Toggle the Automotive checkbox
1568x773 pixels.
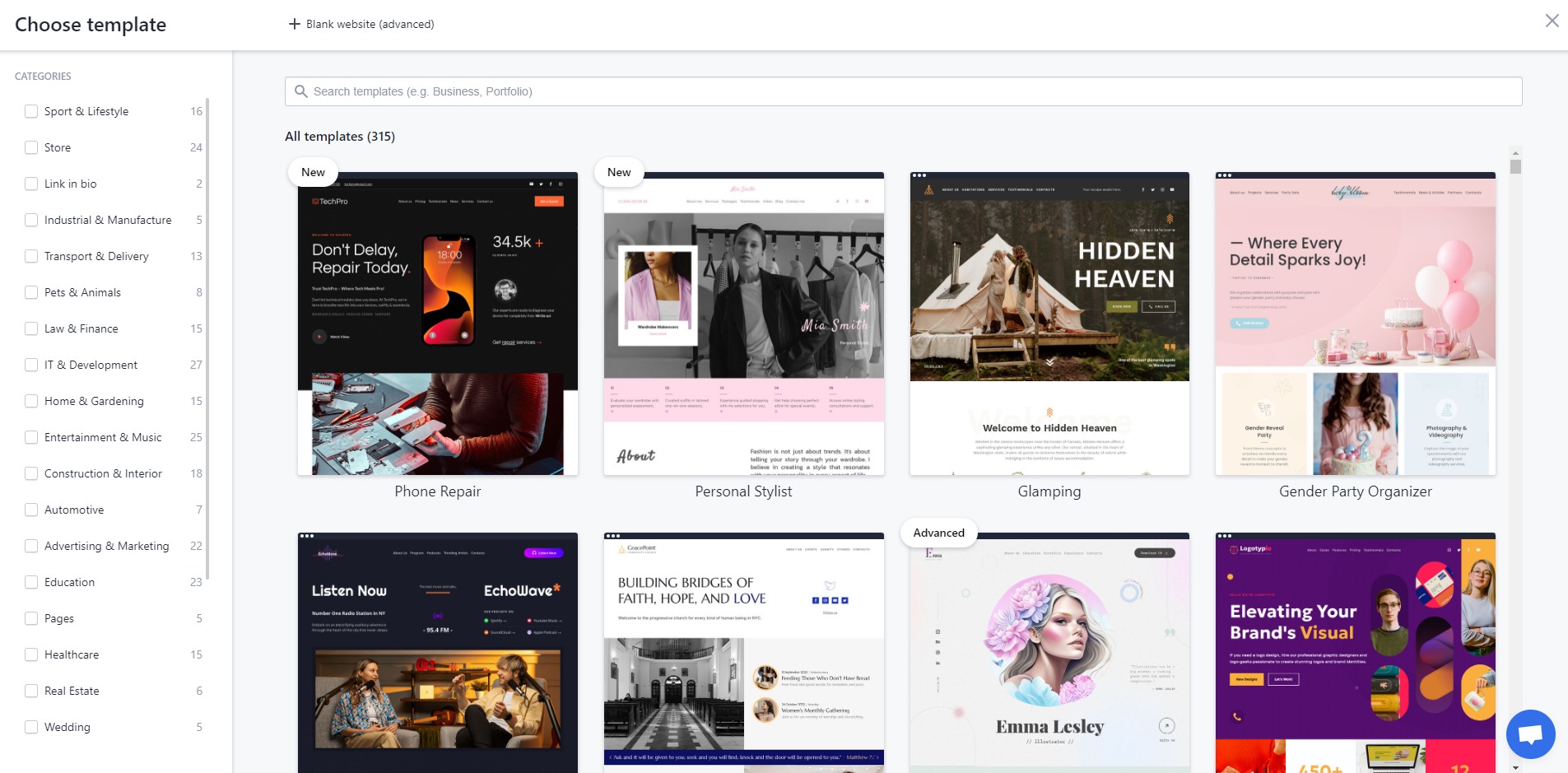31,510
